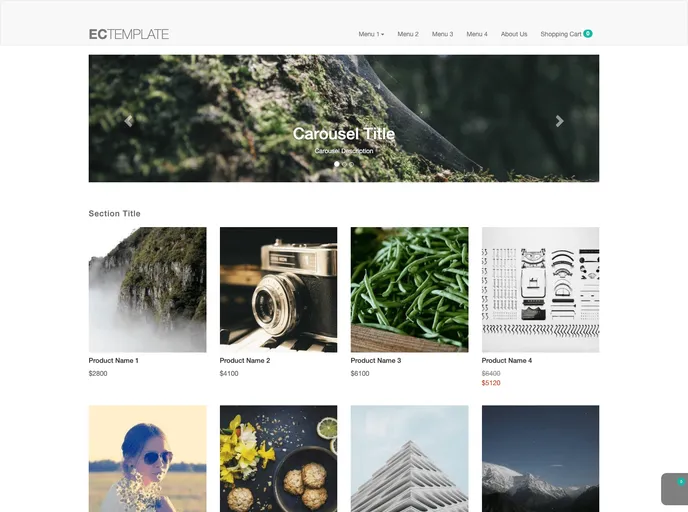Click the ECTEMPLATE logo
The image size is (688, 512).
coord(128,34)
